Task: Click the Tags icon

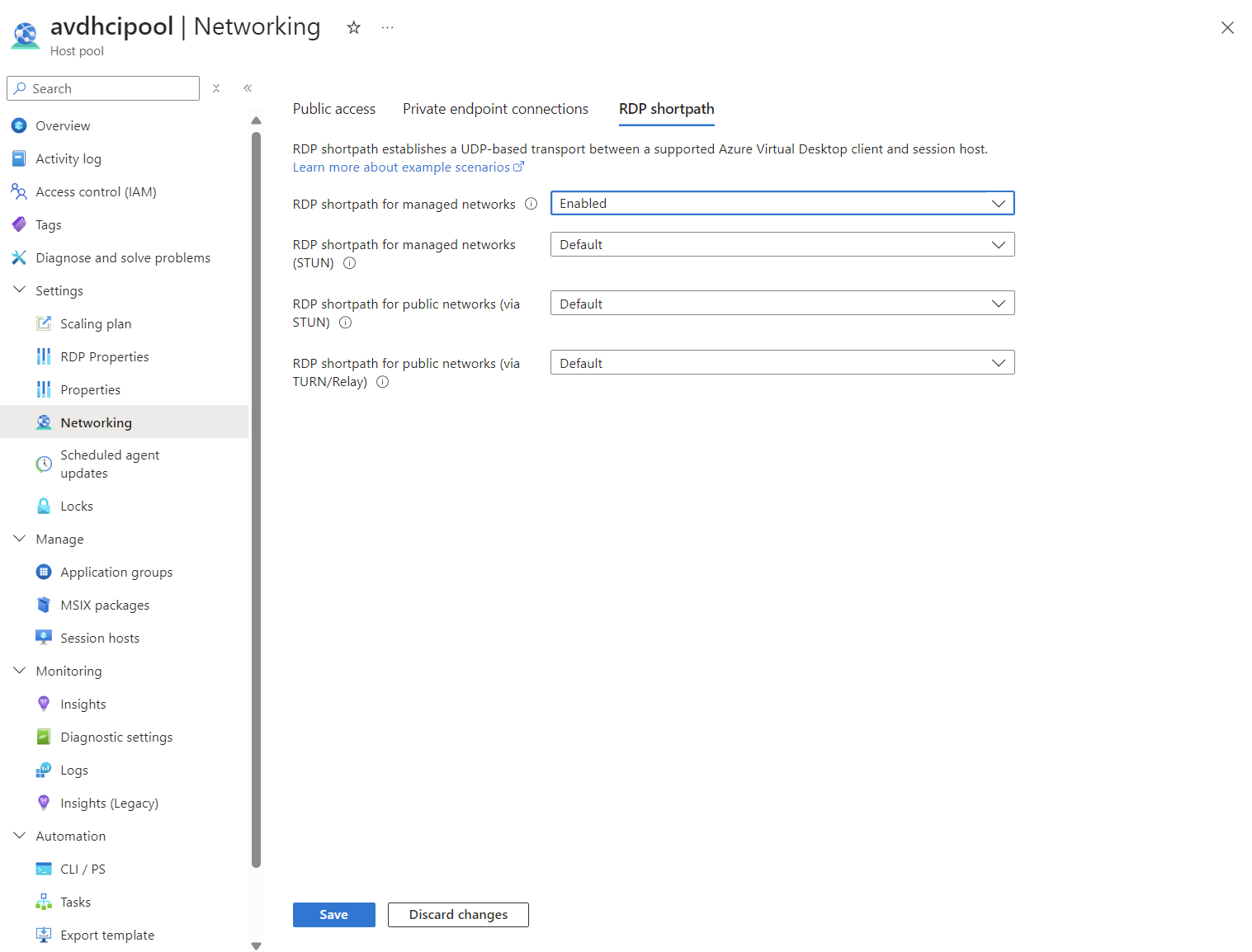Action: tap(19, 224)
